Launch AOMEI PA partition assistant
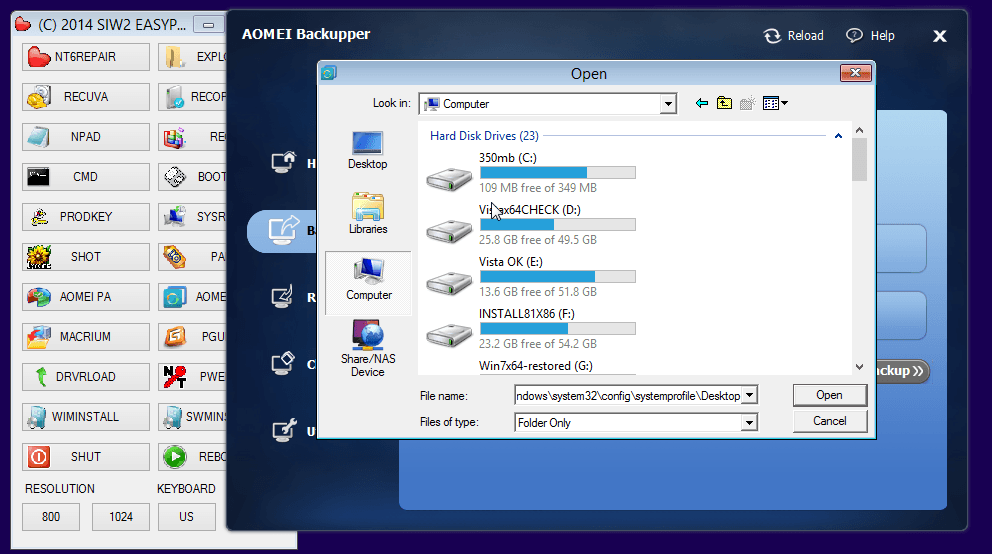992x554 pixels. click(85, 297)
